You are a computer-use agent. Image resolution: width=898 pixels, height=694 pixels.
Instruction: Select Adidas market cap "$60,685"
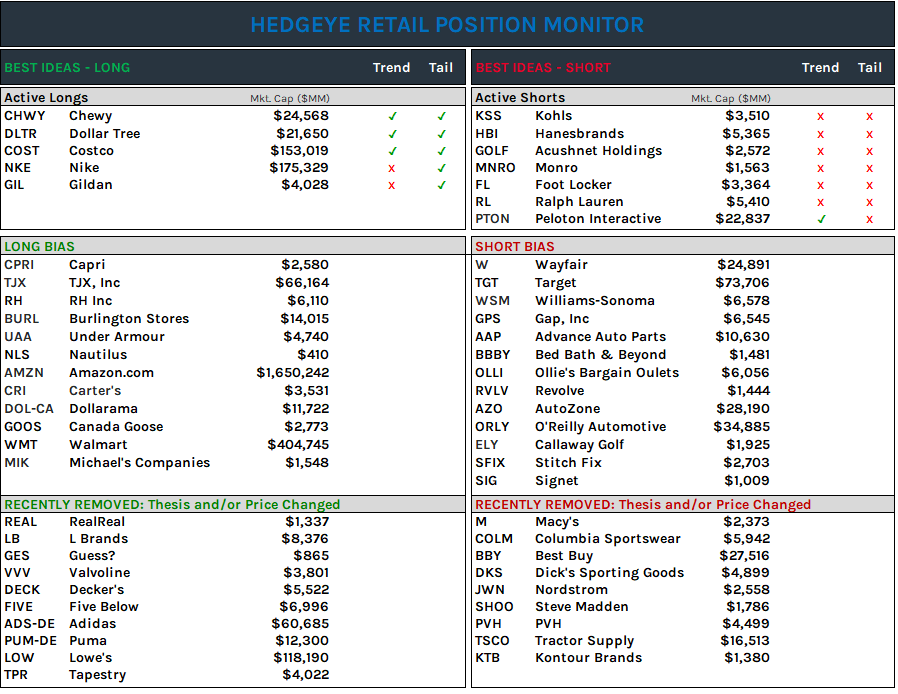pyautogui.click(x=301, y=624)
